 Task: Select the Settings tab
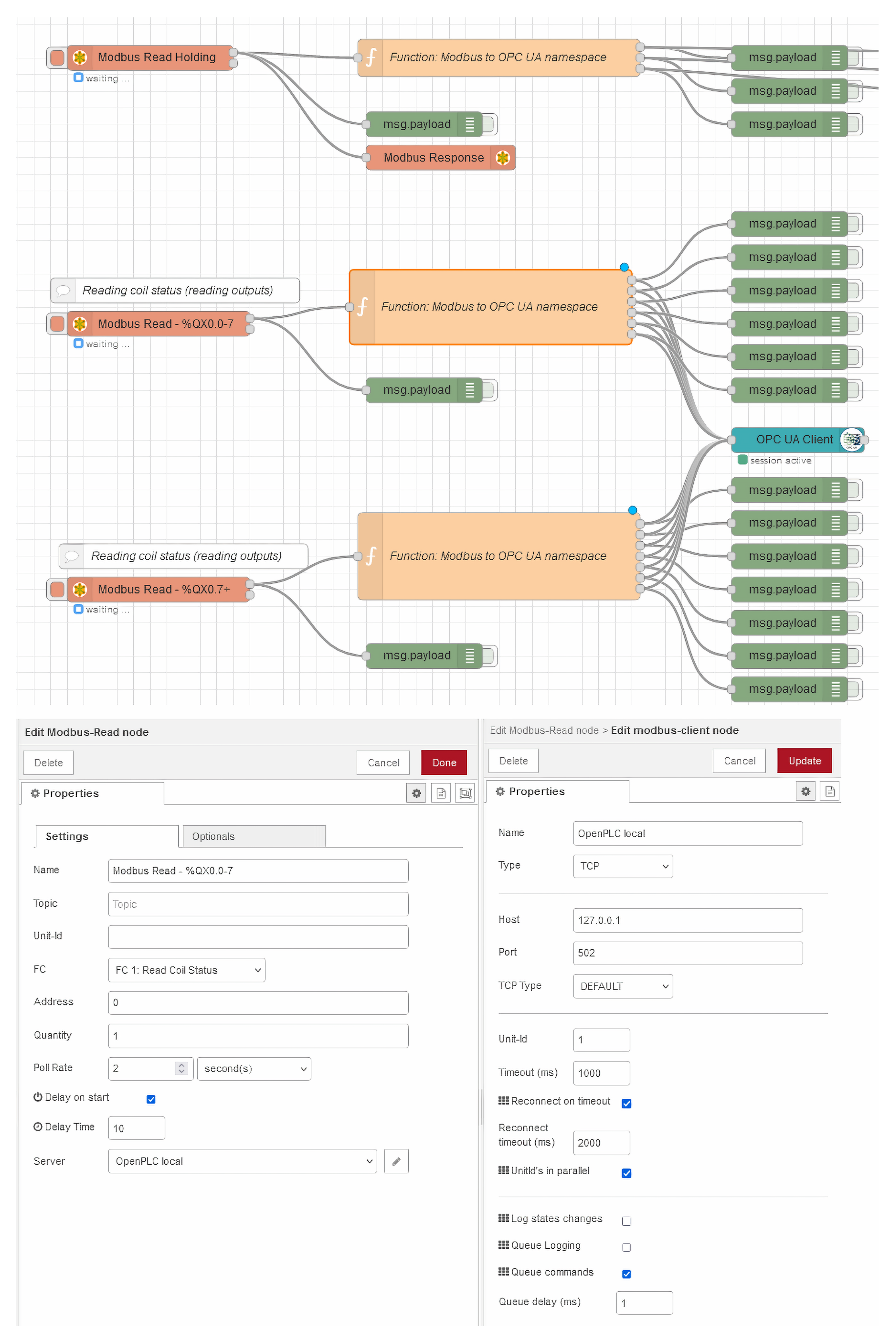click(x=106, y=836)
